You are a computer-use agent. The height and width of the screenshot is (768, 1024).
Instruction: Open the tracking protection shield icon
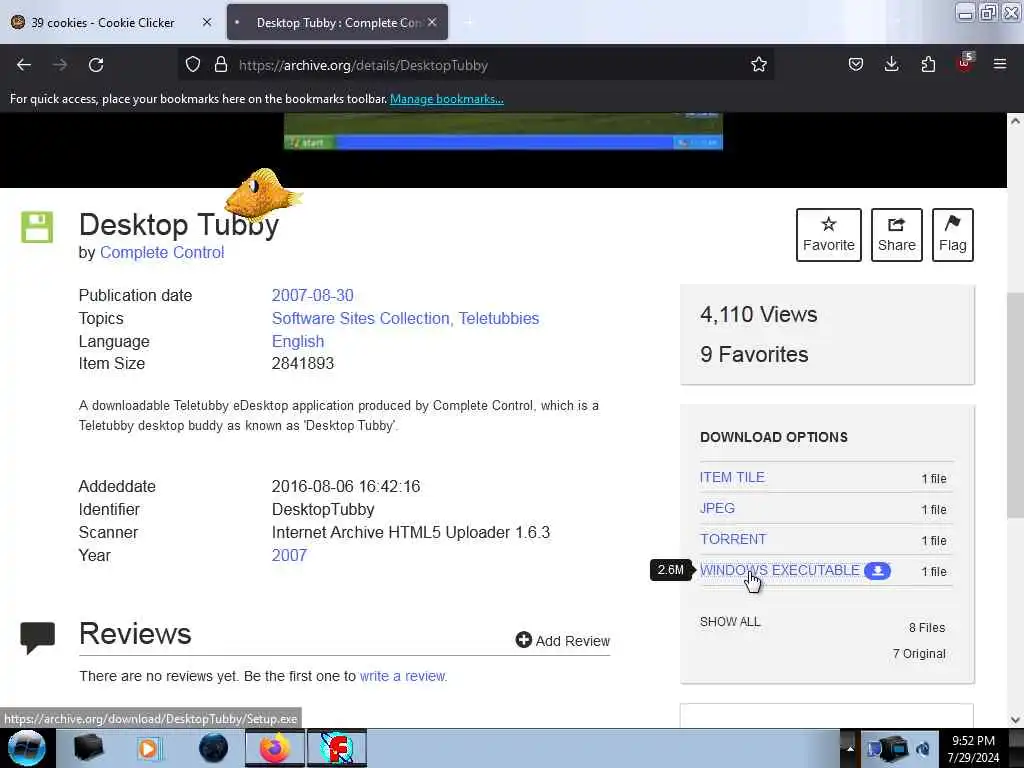coord(193,65)
